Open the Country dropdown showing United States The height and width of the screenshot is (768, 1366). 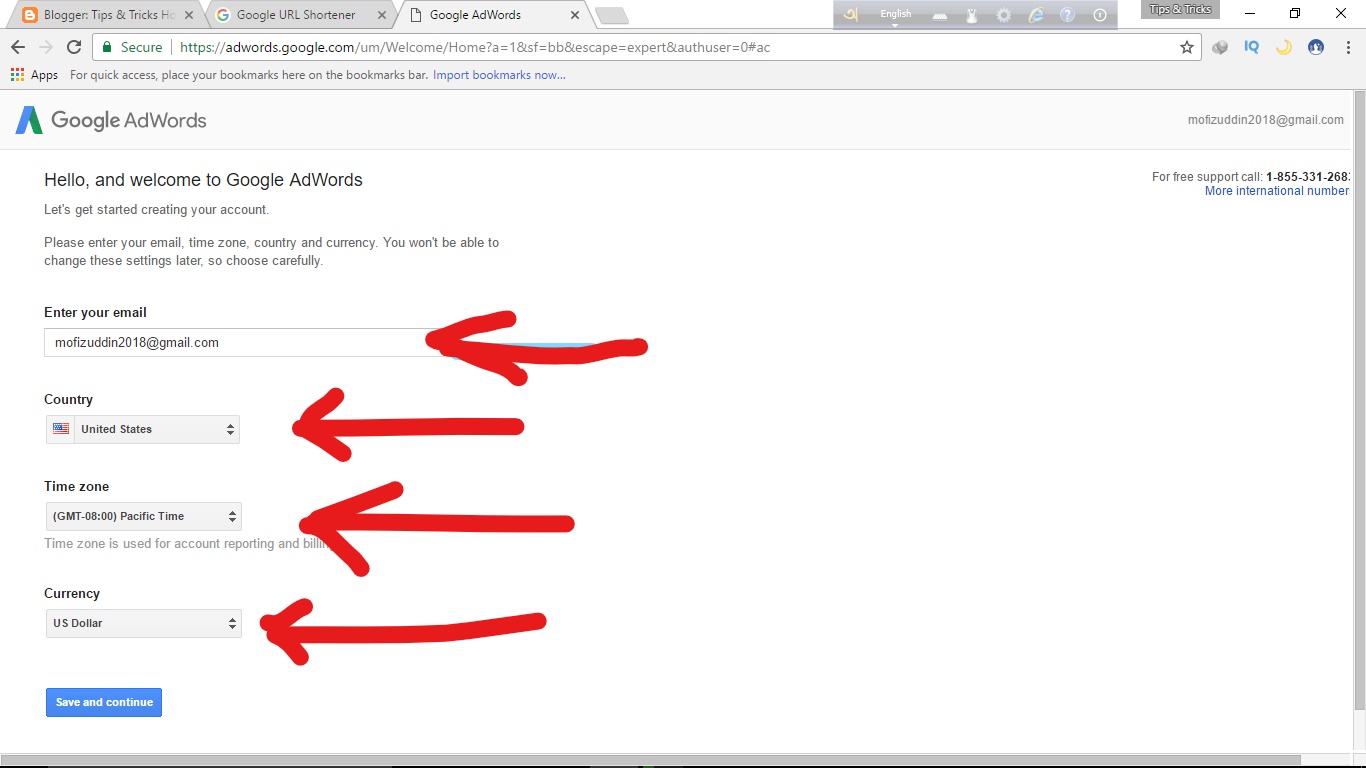(x=143, y=429)
